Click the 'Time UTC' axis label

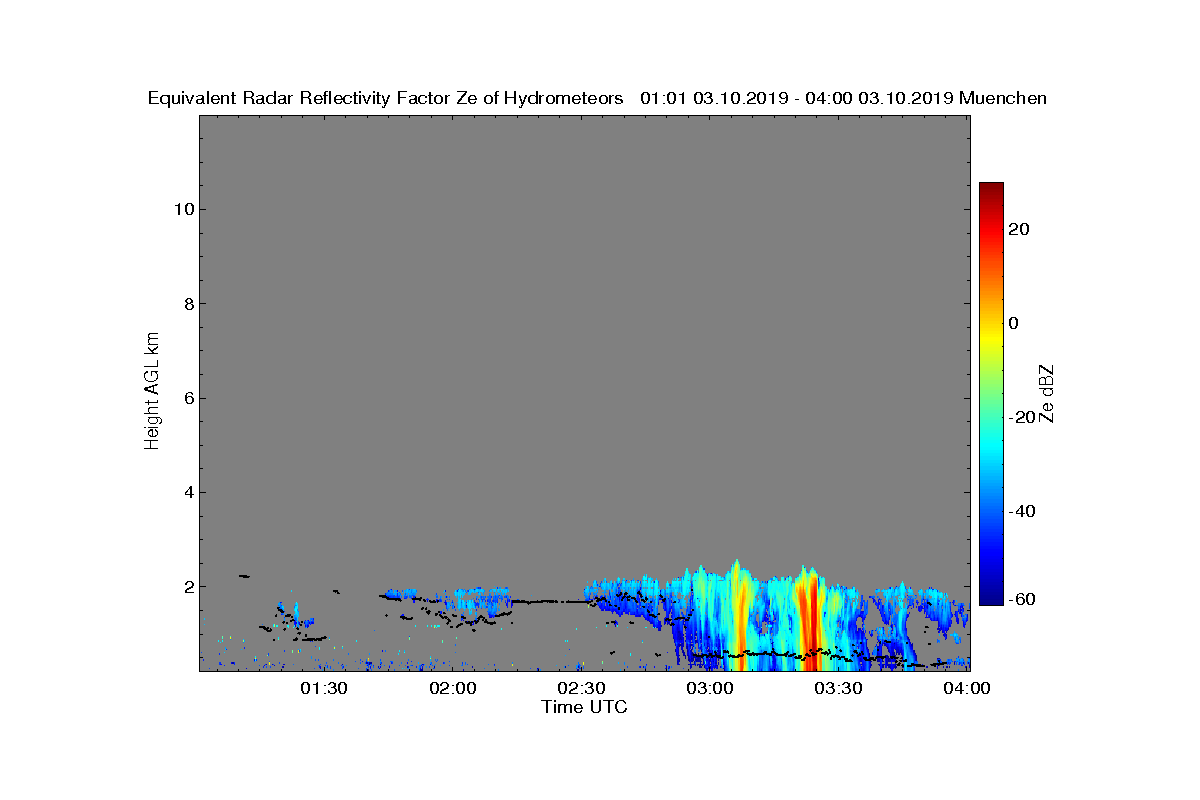(585, 707)
